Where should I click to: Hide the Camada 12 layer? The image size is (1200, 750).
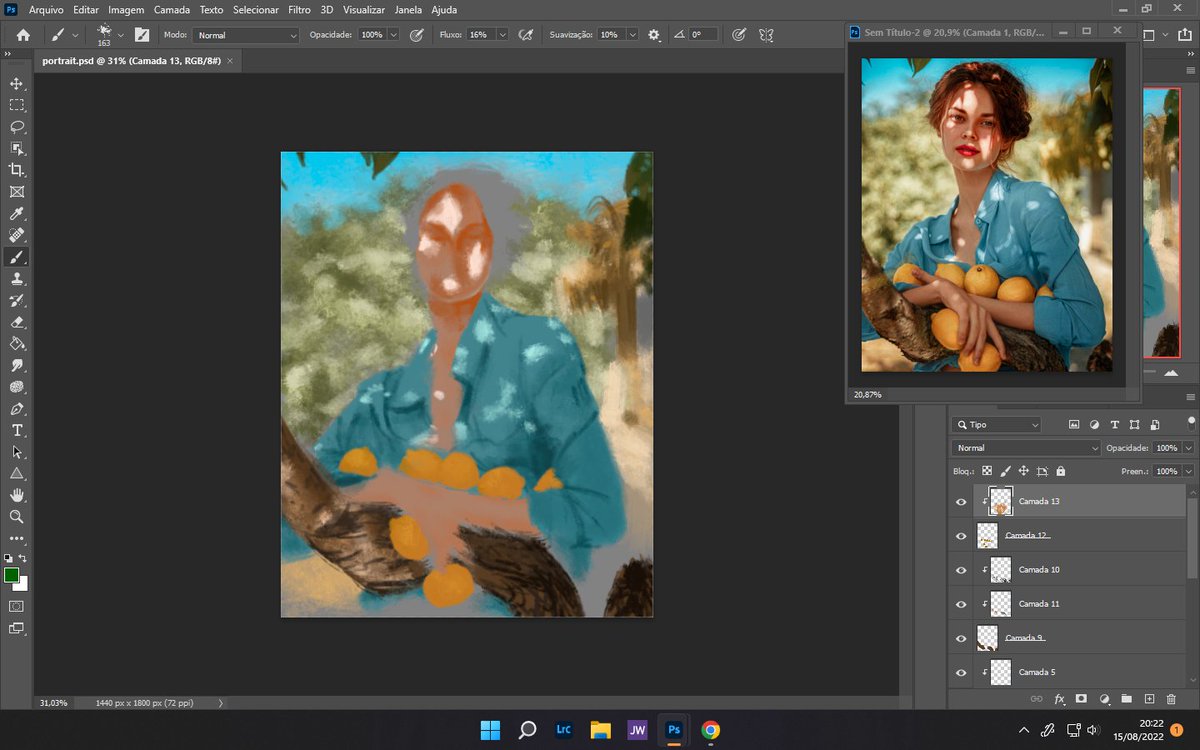coord(960,535)
